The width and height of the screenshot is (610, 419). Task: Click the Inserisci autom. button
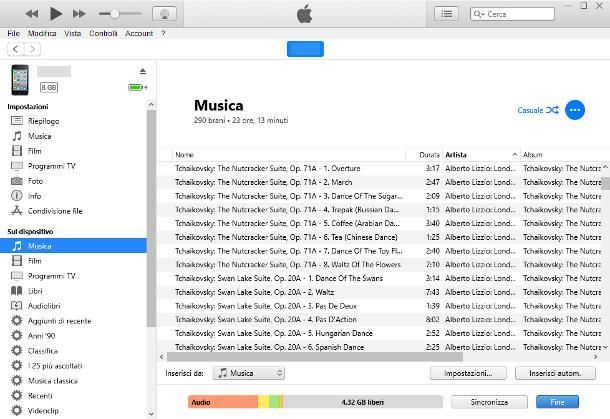point(555,373)
